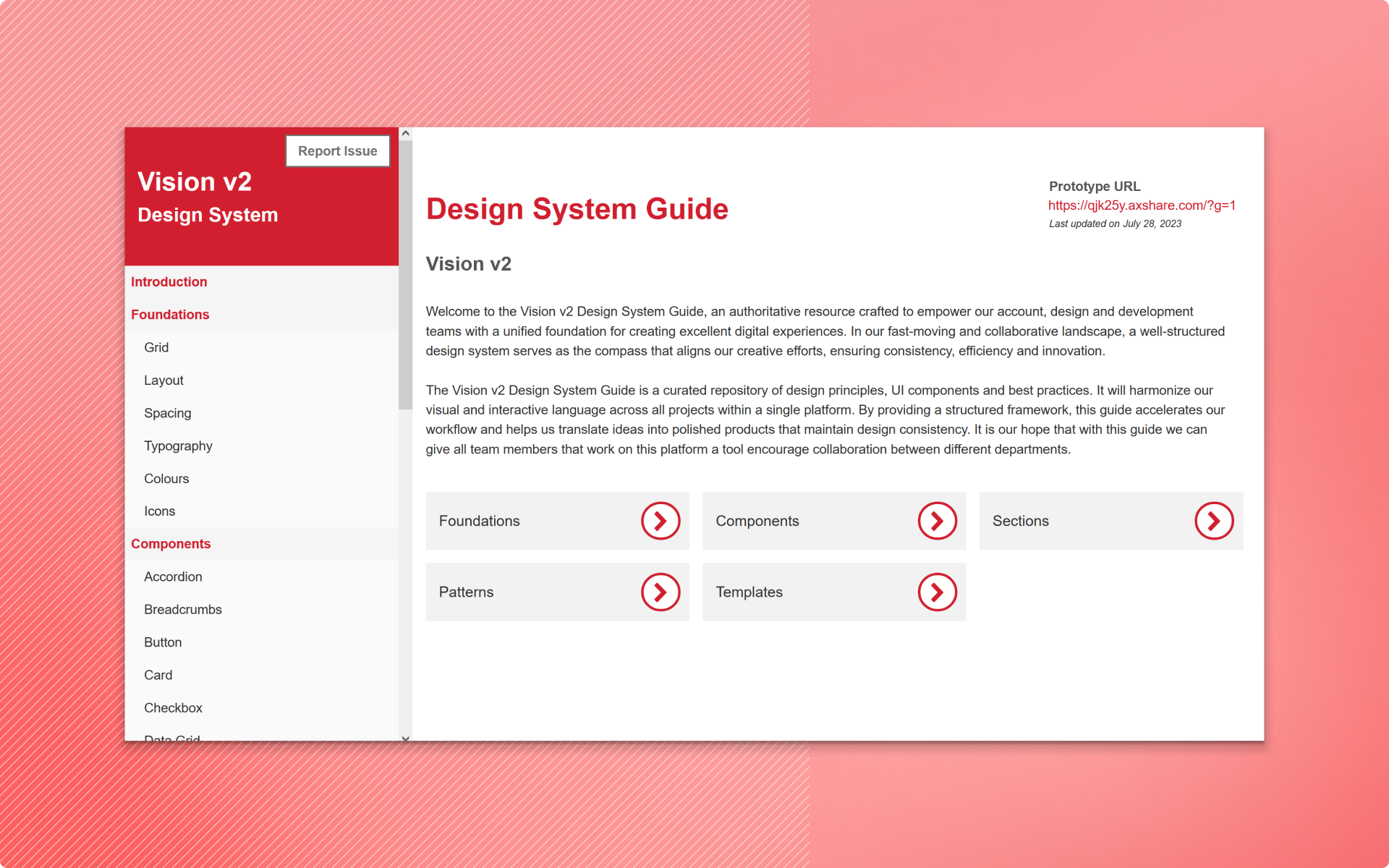The image size is (1389, 868).
Task: Click the Templates card arrow icon
Action: (937, 592)
